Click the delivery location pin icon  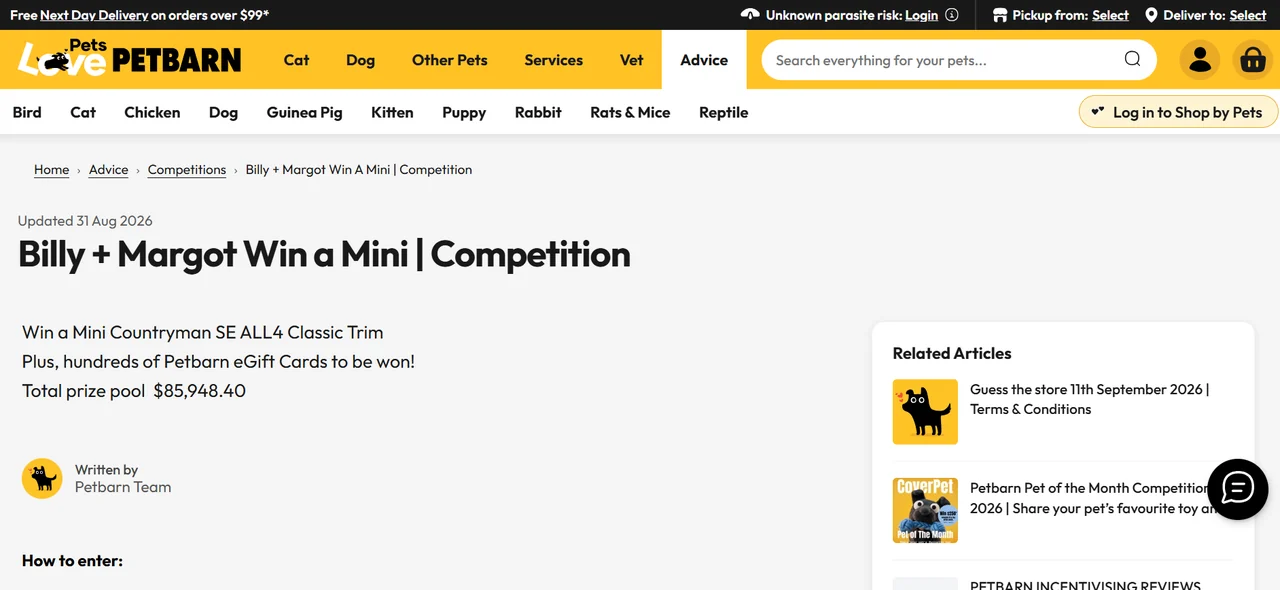(1151, 15)
